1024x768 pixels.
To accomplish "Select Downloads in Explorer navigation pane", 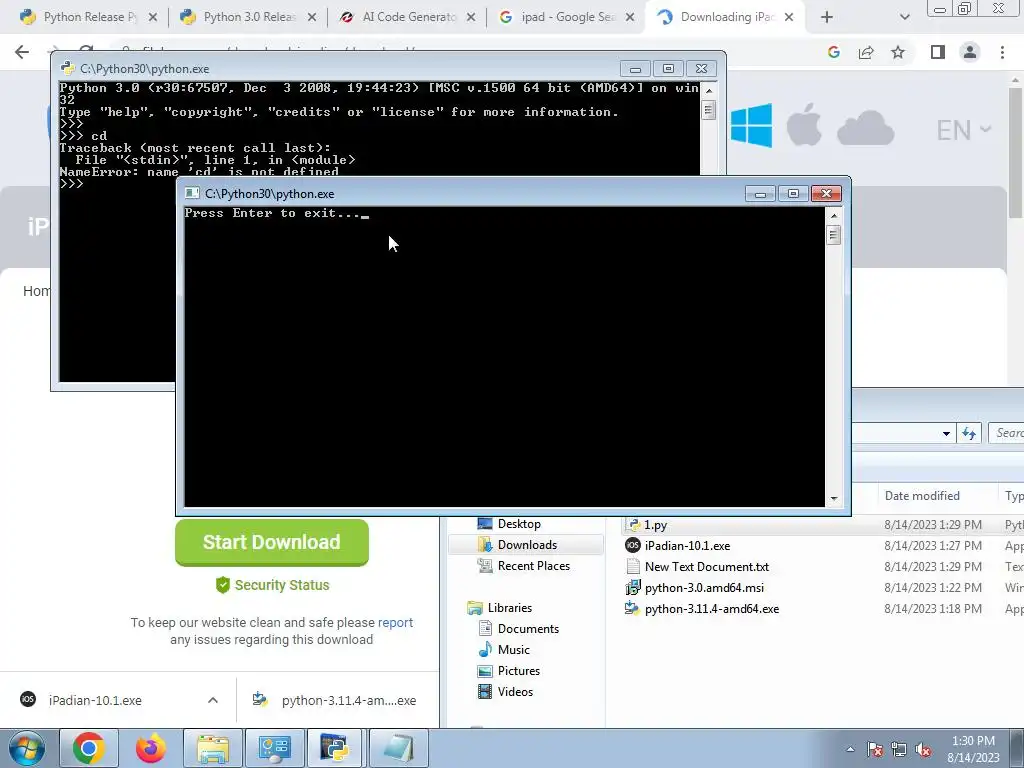I will (526, 545).
